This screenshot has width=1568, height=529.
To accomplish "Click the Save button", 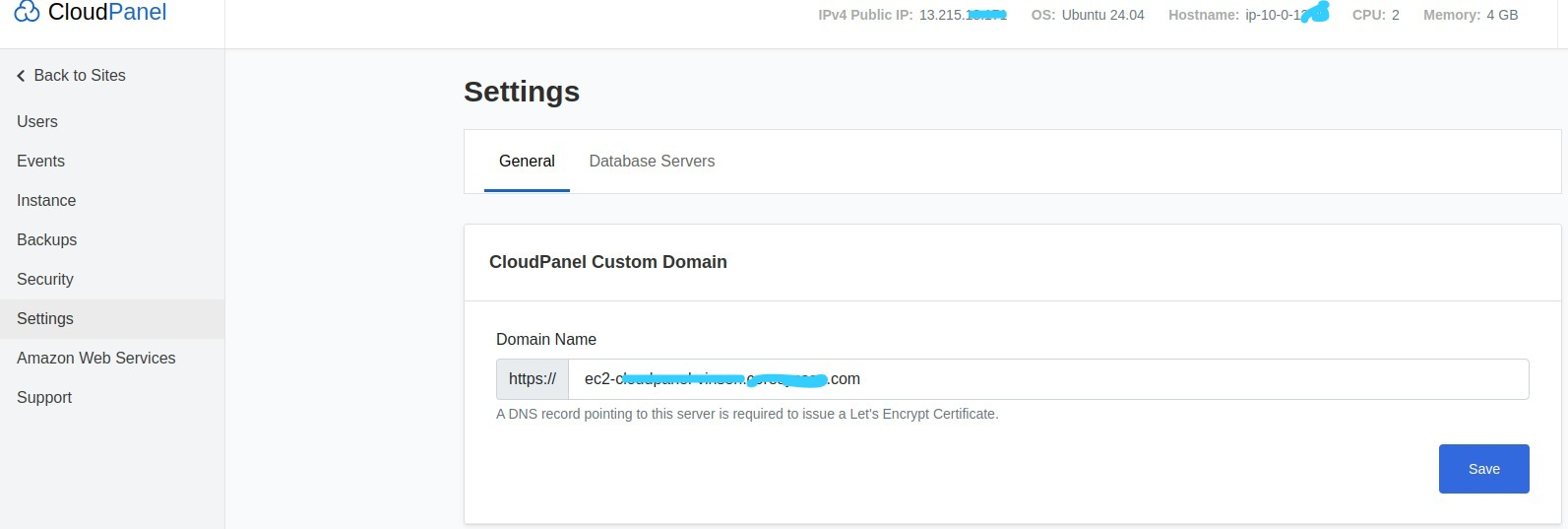I will 1483,469.
